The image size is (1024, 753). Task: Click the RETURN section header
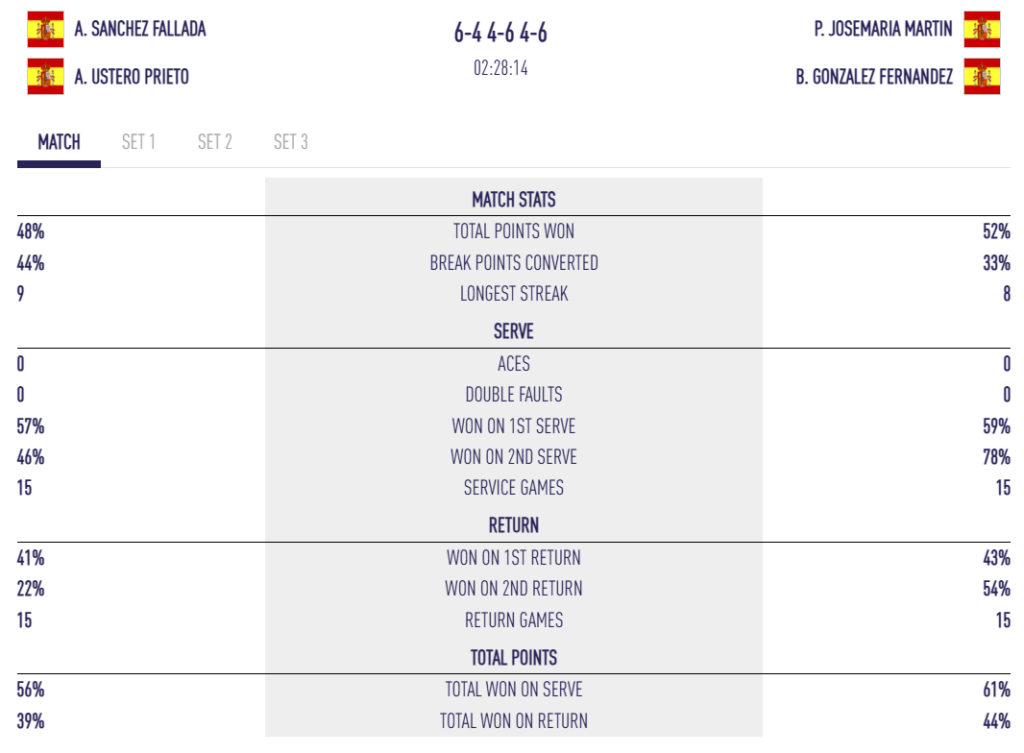coord(514,525)
